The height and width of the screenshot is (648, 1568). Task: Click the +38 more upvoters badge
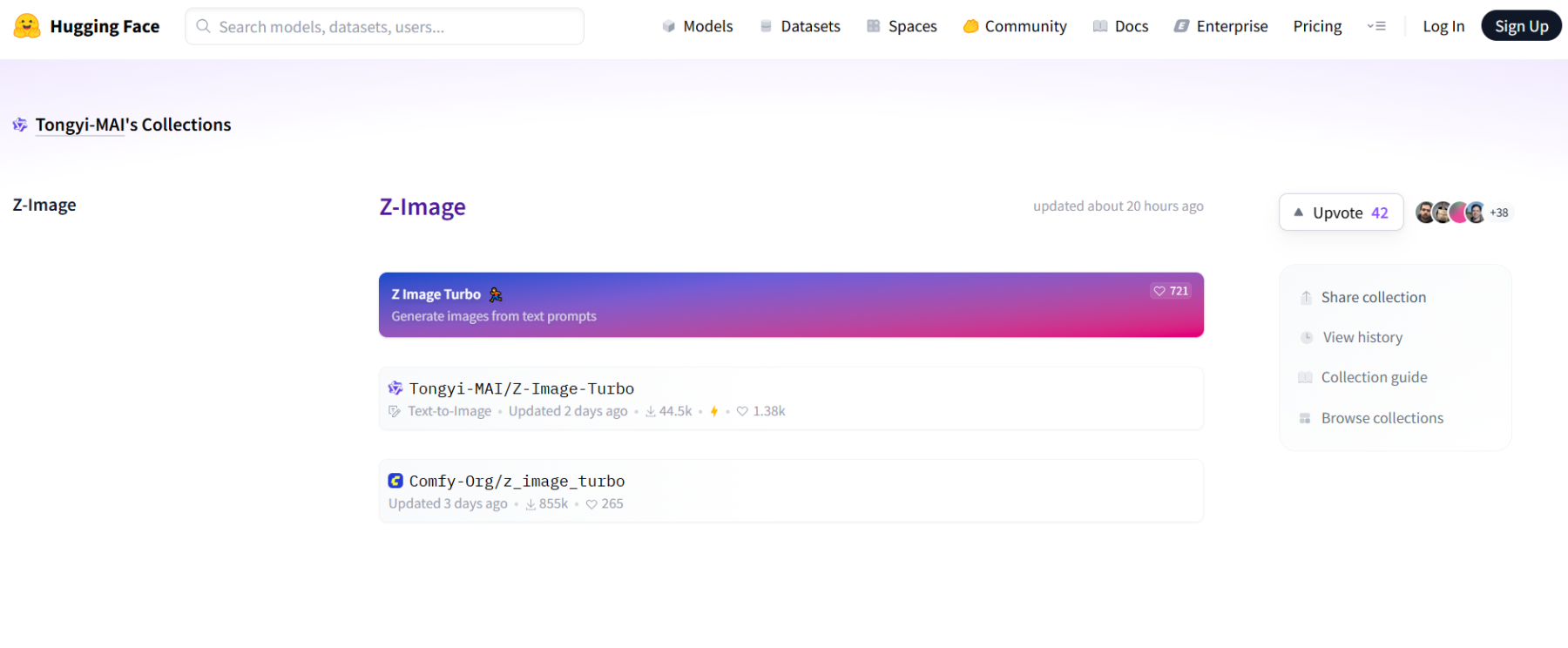[x=1499, y=213]
